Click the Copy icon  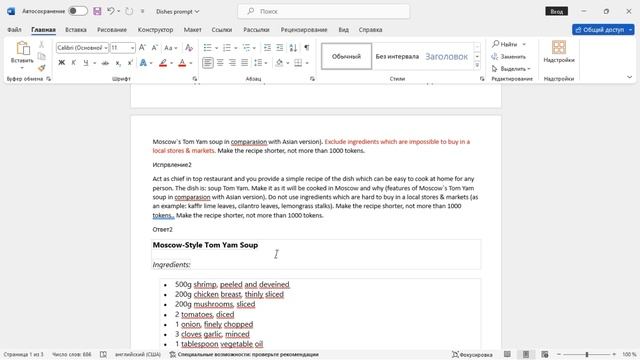click(x=41, y=56)
